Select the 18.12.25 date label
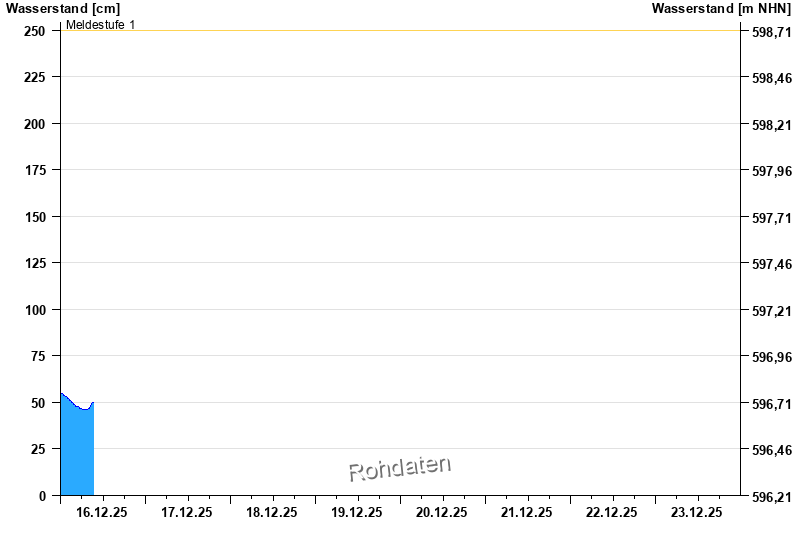800x550 pixels. [x=272, y=512]
